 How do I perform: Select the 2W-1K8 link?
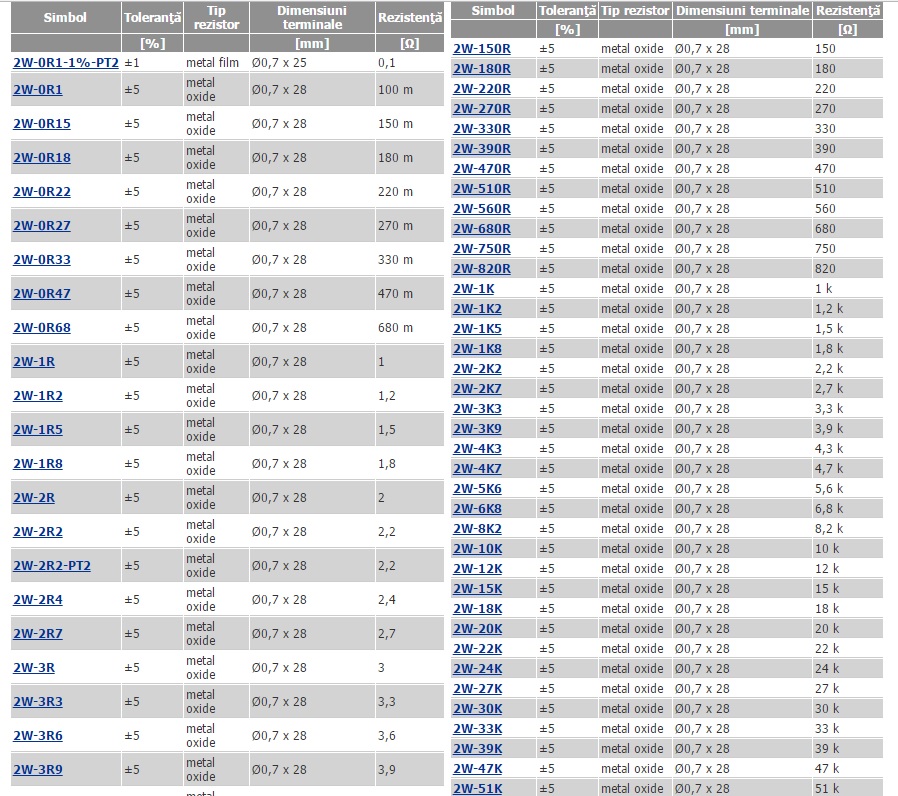478,349
